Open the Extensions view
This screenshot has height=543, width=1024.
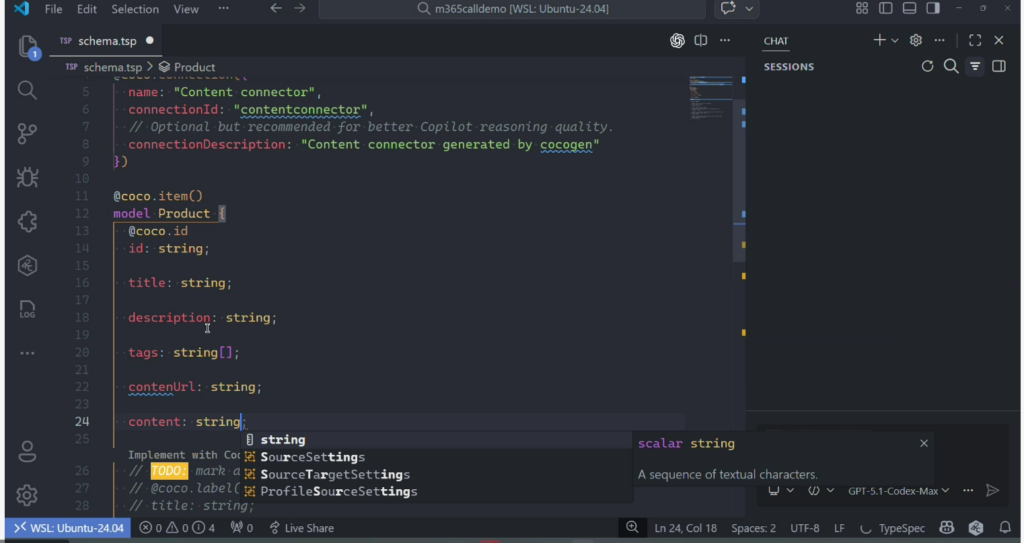point(27,221)
